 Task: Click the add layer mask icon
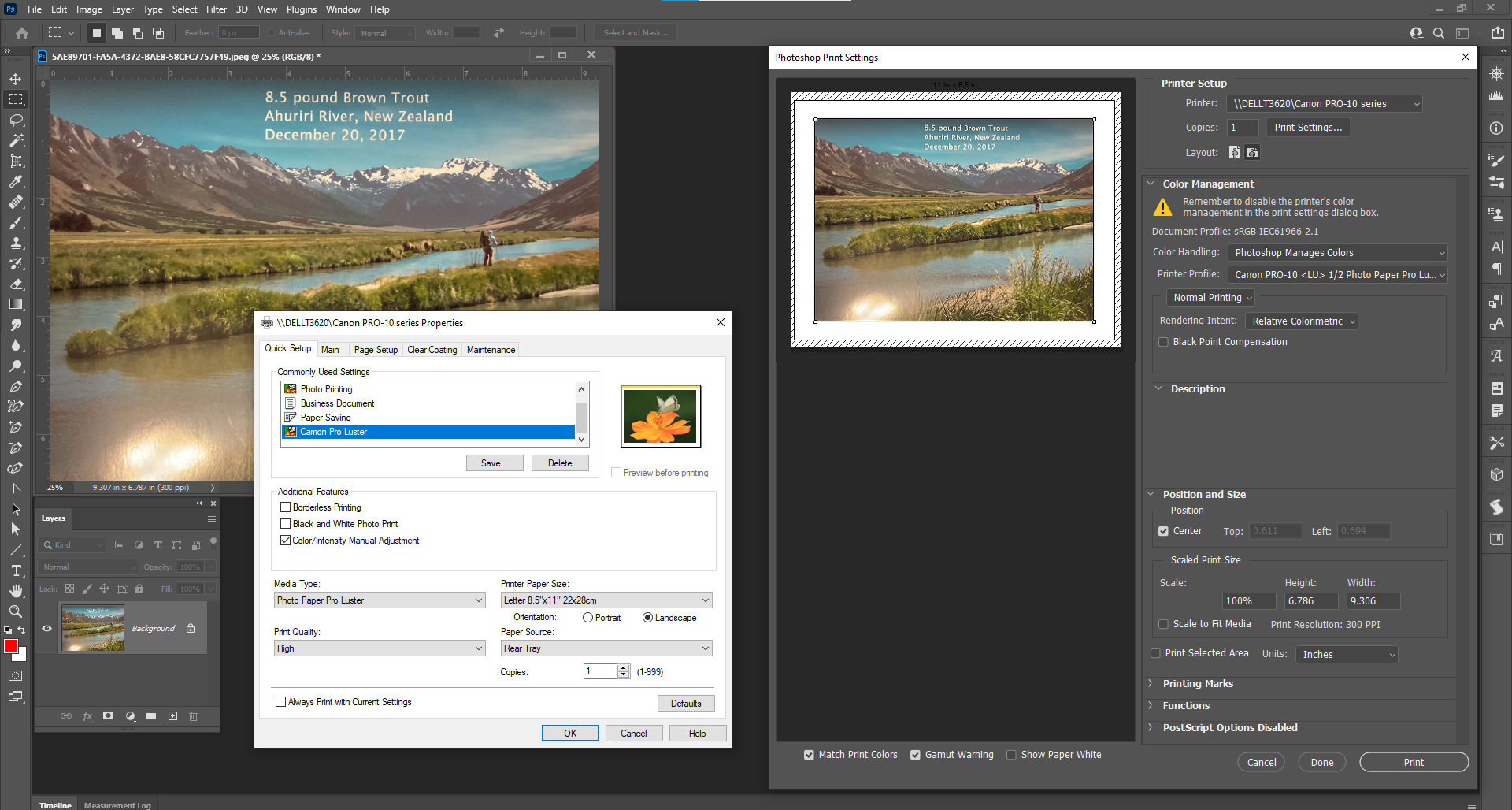pos(108,716)
